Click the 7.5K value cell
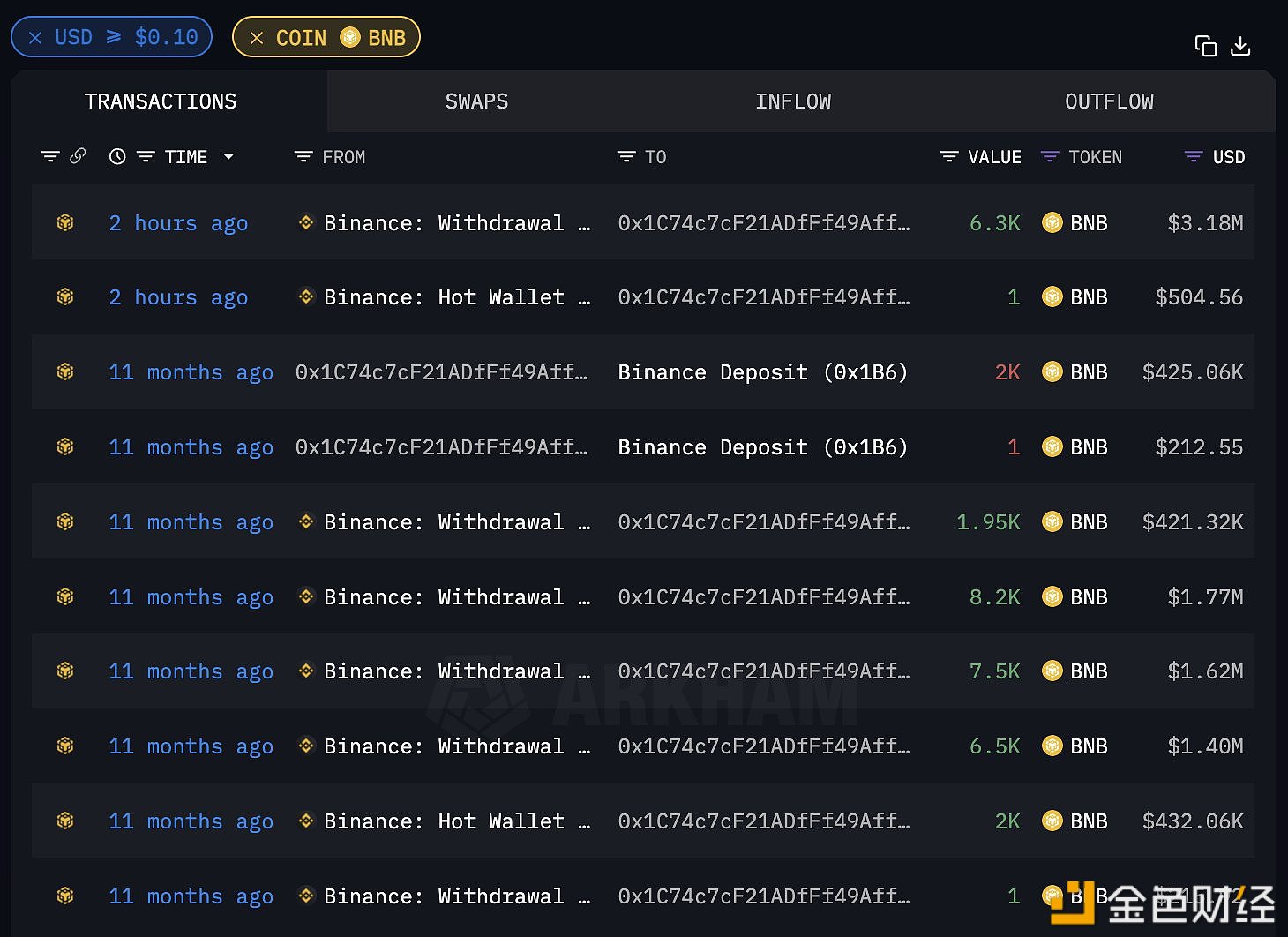 [x=994, y=671]
